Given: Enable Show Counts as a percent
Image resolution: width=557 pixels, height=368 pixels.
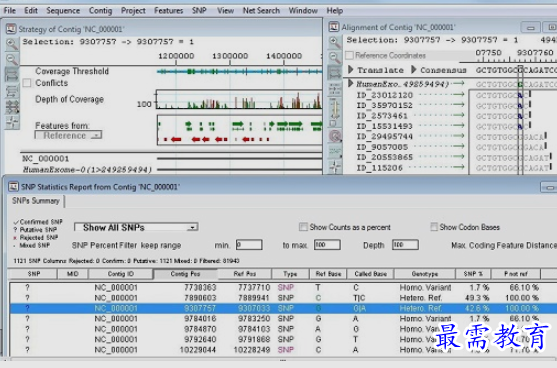Looking at the screenshot, I should [303, 227].
